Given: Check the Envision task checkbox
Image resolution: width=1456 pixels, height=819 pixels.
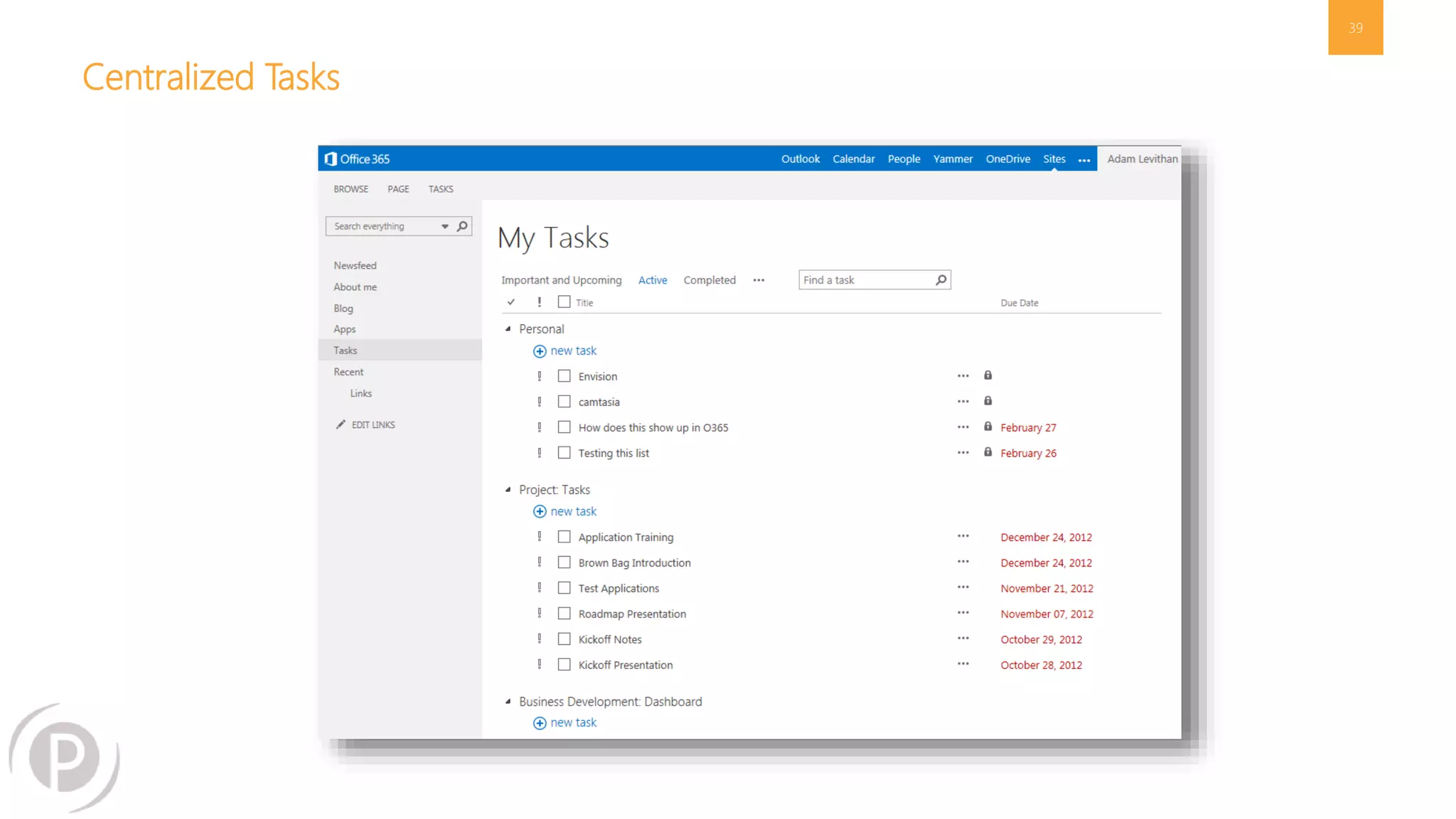Looking at the screenshot, I should click(x=564, y=375).
